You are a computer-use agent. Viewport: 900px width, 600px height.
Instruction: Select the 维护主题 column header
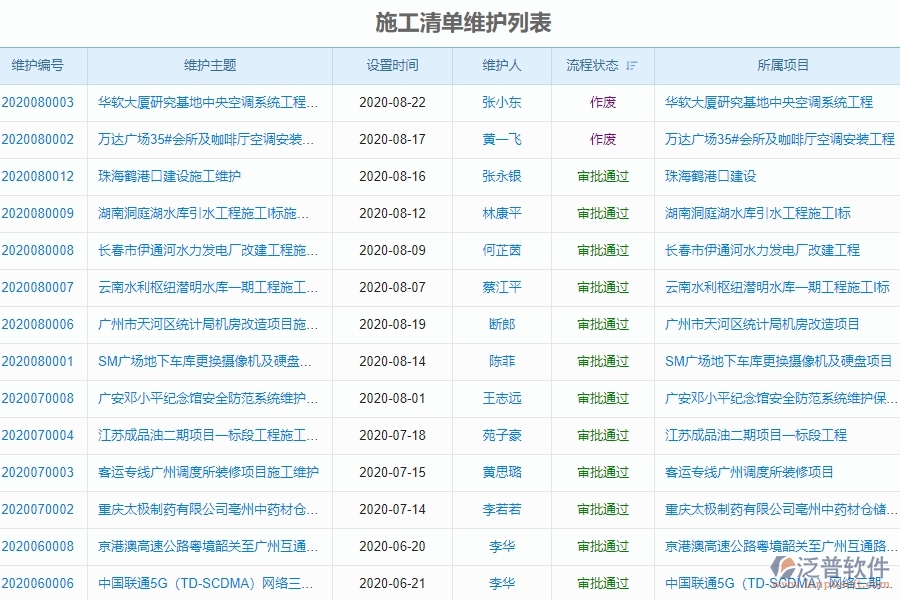tap(208, 65)
